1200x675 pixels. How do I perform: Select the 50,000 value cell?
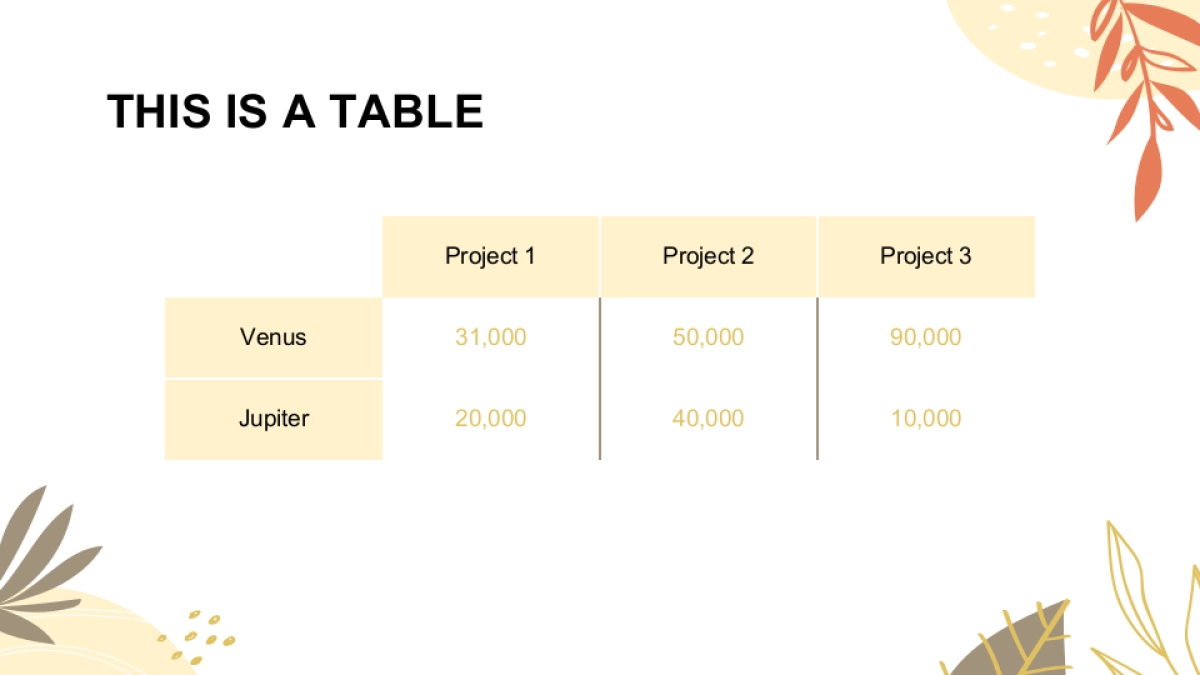coord(708,337)
